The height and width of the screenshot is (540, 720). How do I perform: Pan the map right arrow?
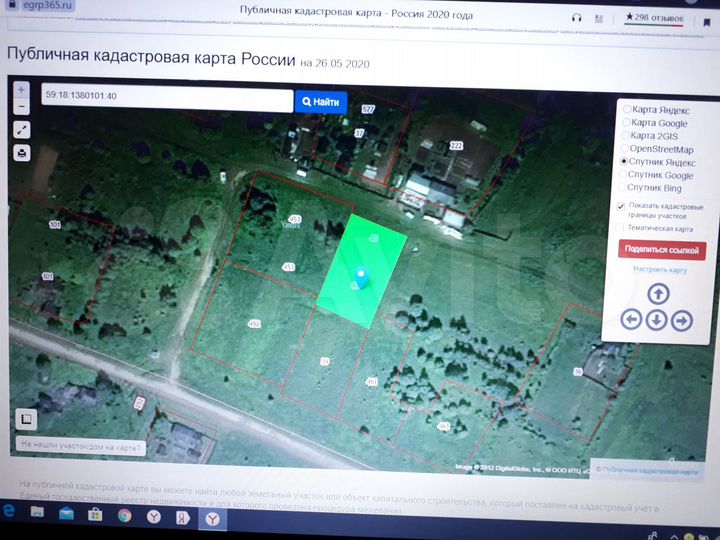click(681, 321)
